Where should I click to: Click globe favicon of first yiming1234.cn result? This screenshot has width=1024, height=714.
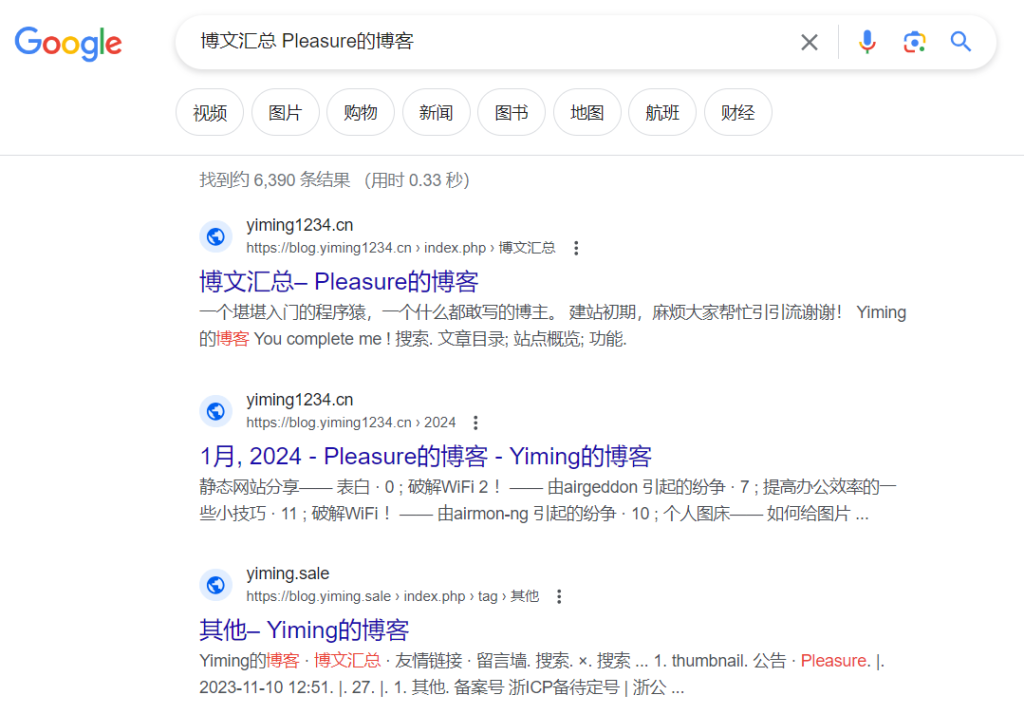(x=215, y=237)
